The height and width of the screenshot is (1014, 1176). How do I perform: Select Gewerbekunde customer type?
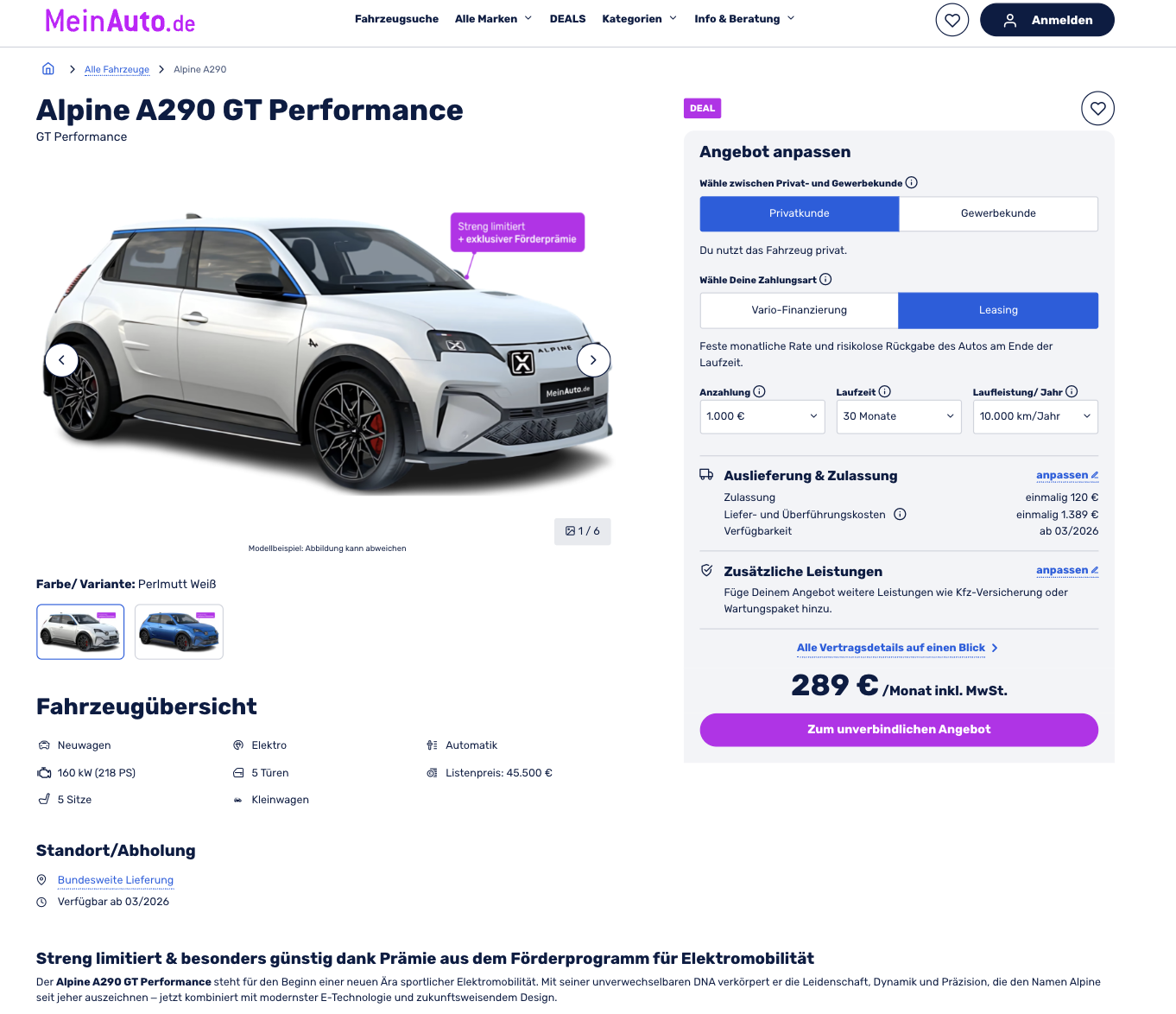(998, 213)
